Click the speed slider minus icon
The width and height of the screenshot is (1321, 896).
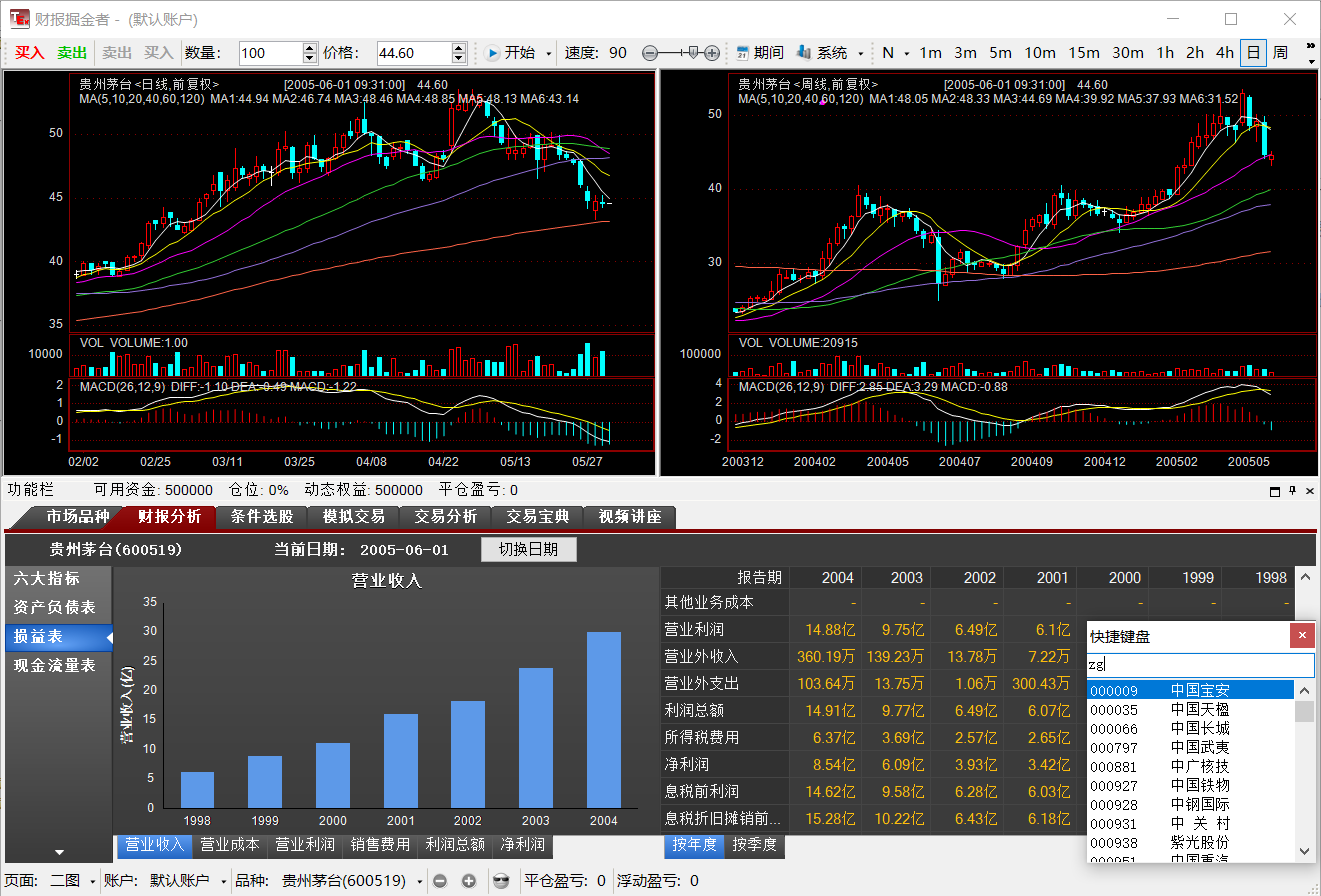(650, 53)
